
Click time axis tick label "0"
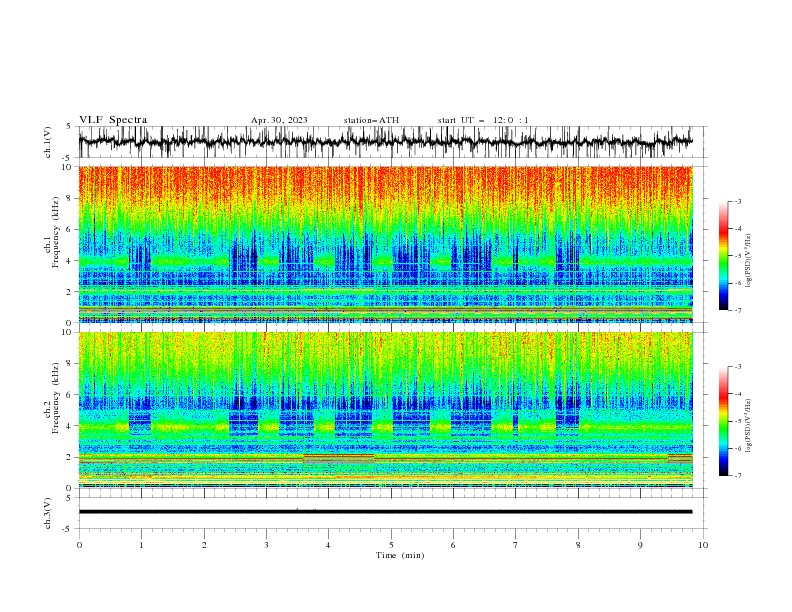[x=79, y=545]
